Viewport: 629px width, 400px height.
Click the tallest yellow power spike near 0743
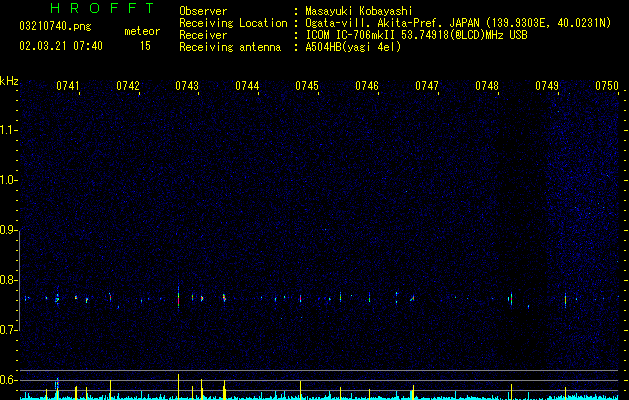(x=179, y=387)
